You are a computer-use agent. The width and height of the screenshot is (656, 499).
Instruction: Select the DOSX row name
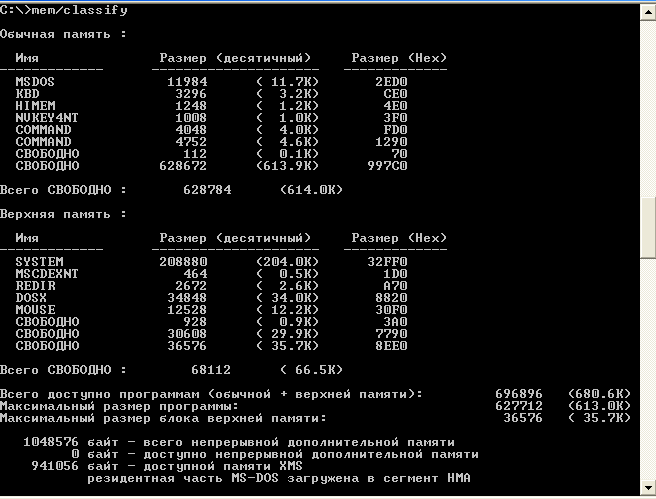coord(31,298)
